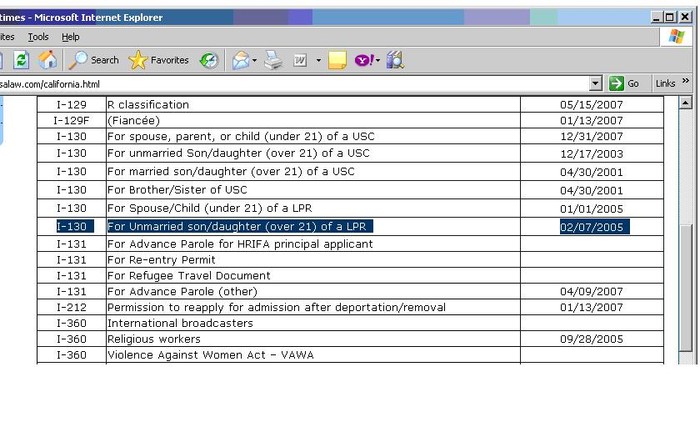Screen dimensions: 700x427
Task: Open the Search pane
Action: click(x=94, y=60)
